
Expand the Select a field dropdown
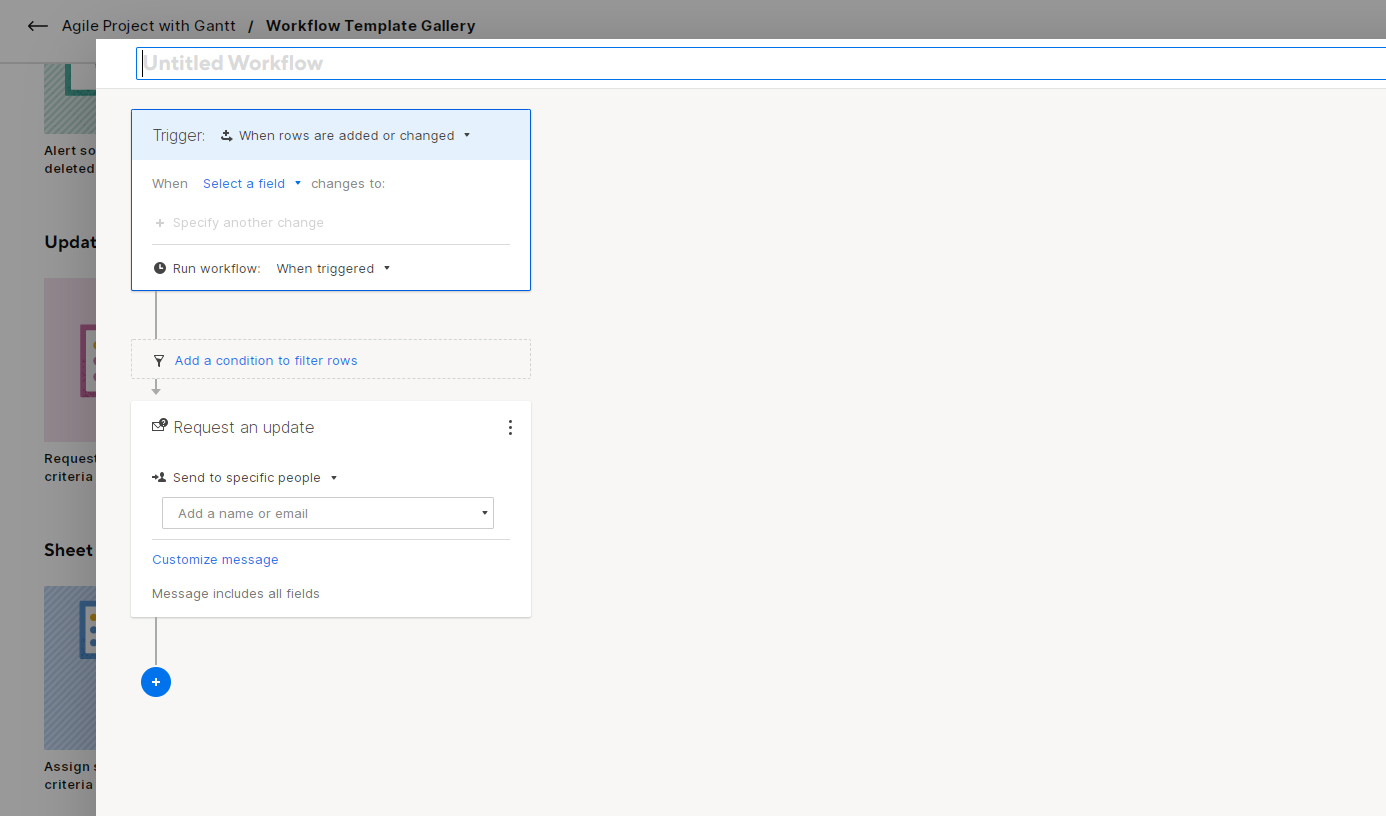click(252, 184)
